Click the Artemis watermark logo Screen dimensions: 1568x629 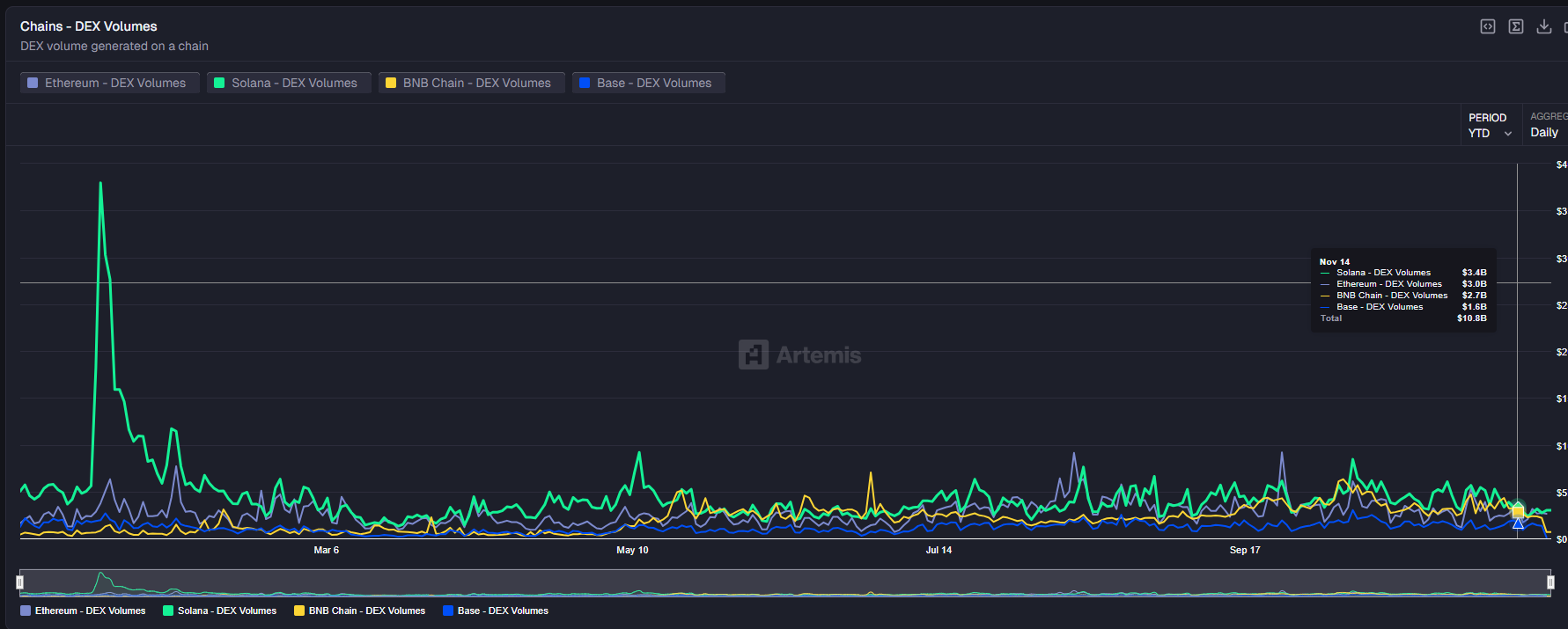click(799, 355)
